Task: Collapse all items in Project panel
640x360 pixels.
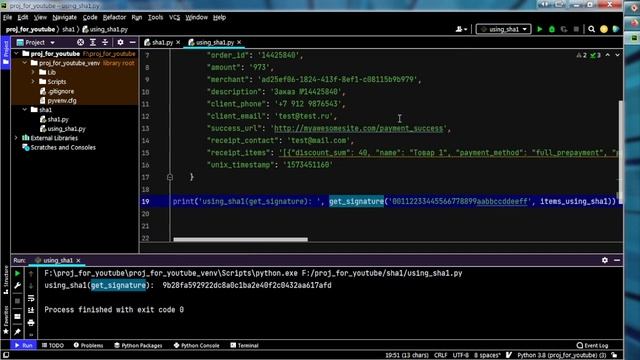Action: [x=105, y=42]
